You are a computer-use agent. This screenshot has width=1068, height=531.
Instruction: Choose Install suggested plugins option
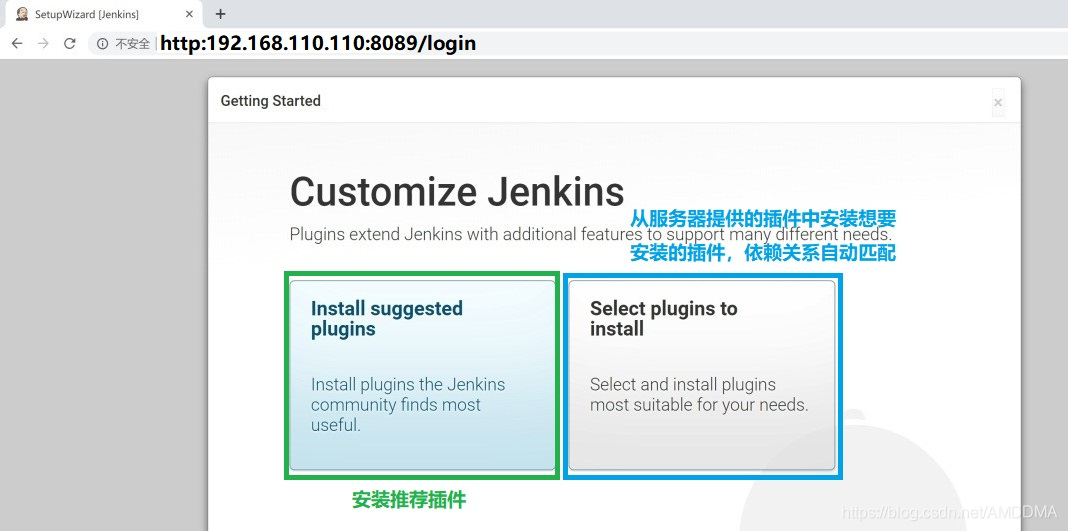pos(422,374)
